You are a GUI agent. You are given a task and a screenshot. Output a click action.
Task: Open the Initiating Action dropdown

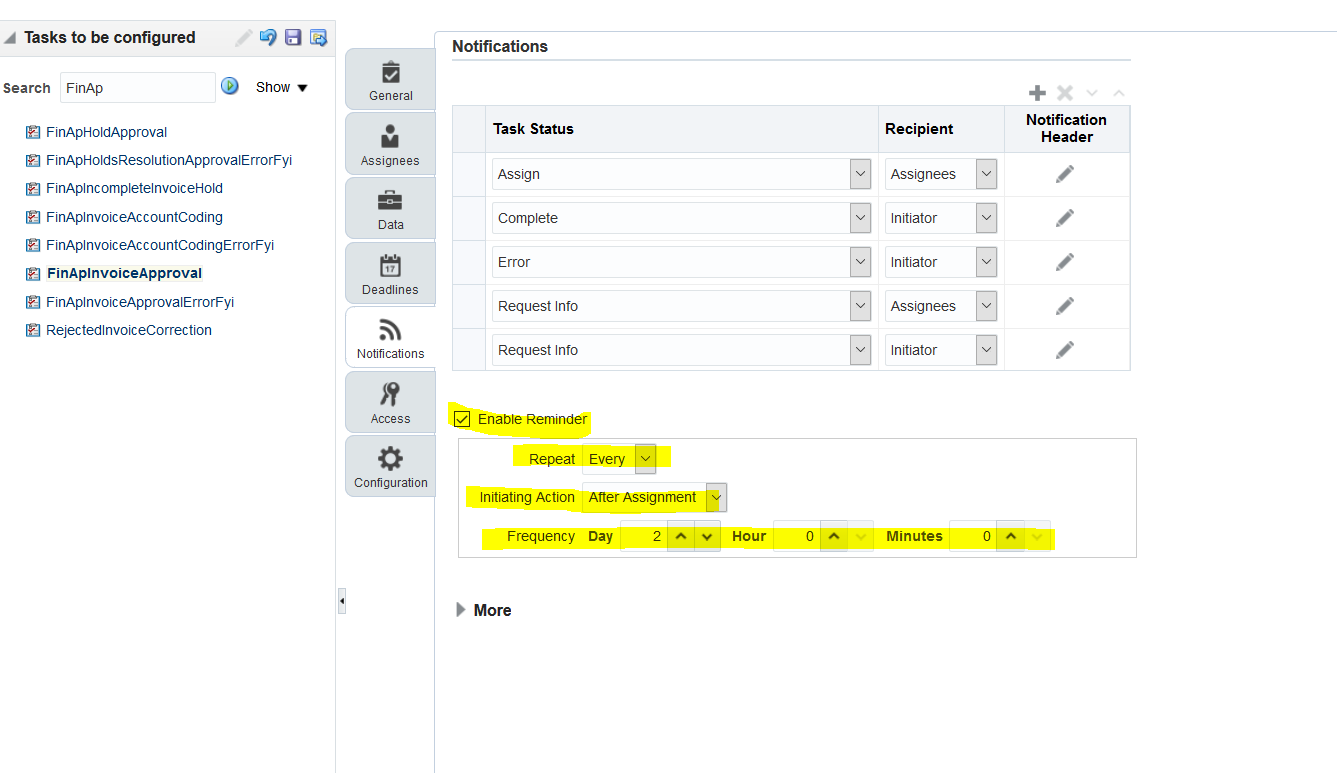tap(716, 497)
